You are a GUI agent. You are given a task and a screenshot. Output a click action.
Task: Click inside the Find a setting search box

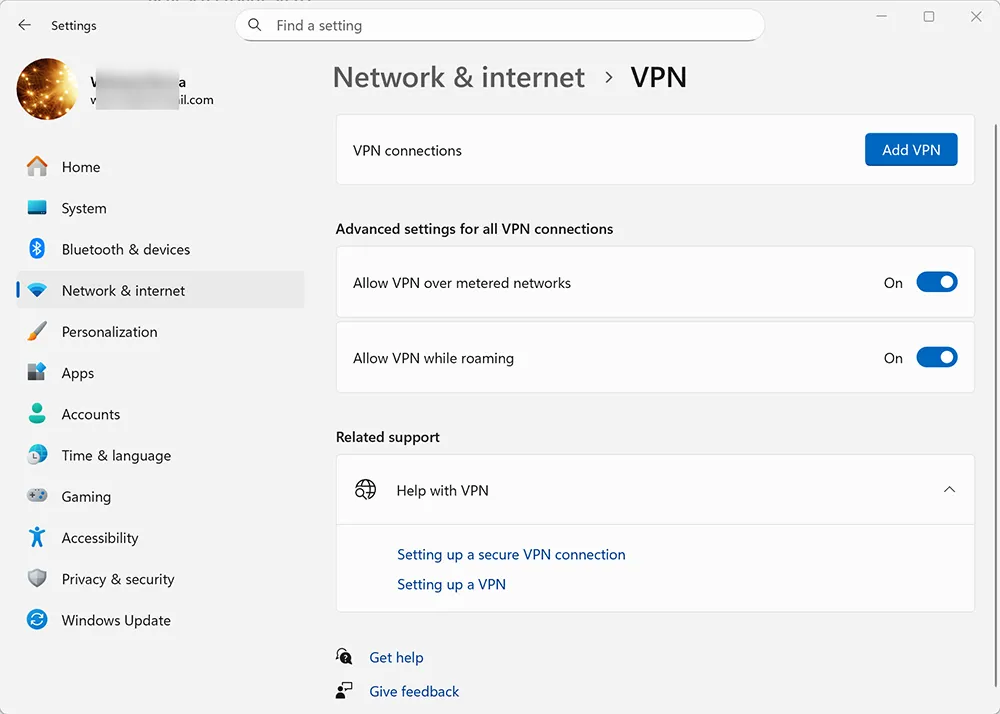500,25
